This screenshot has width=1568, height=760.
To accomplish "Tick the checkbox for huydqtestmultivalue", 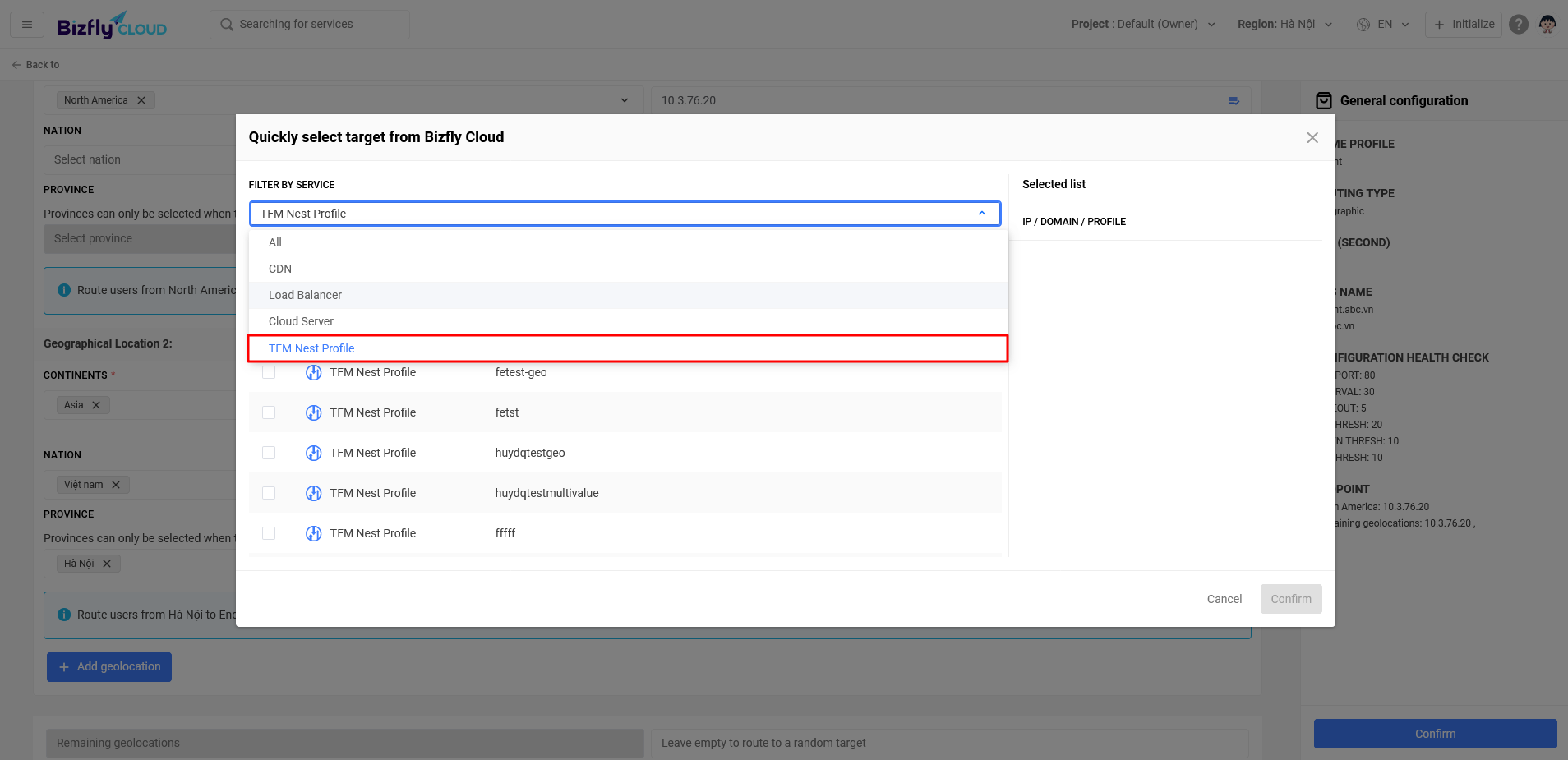I will pos(269,493).
